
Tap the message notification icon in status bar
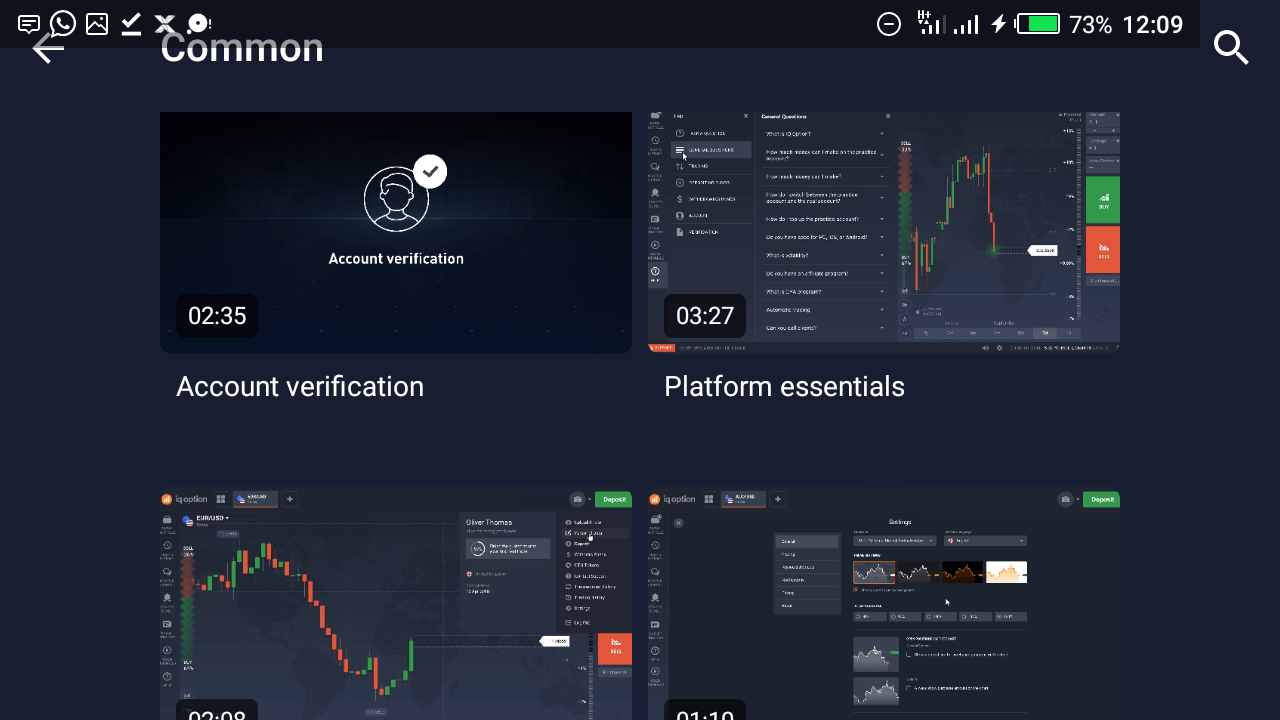tap(29, 24)
